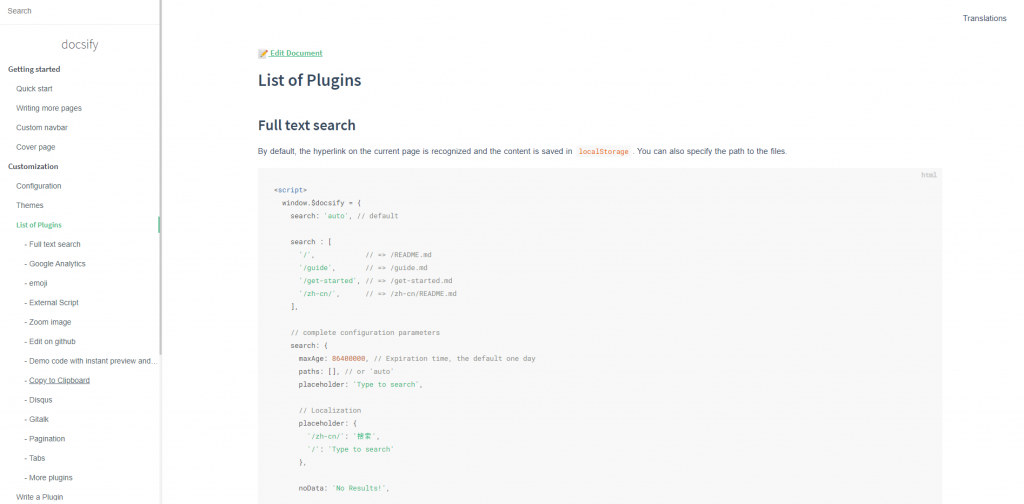Jump to the Disqus section
1024x504 pixels.
(x=40, y=399)
